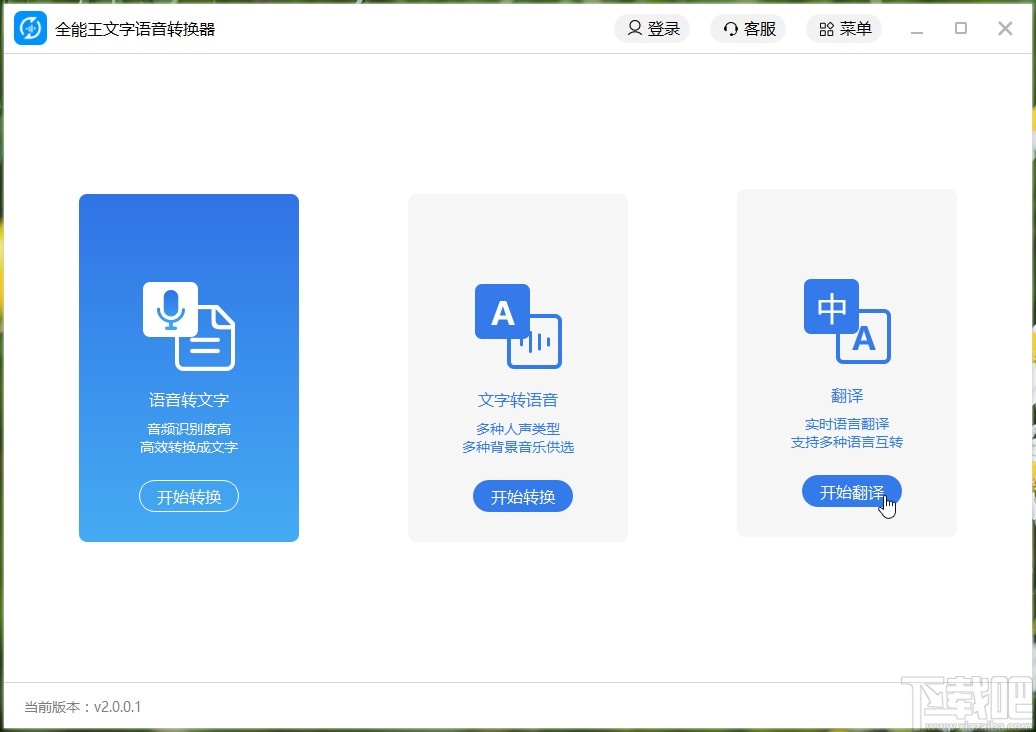The width and height of the screenshot is (1036, 732).
Task: Click the person icon next to 登录
Action: [x=634, y=28]
